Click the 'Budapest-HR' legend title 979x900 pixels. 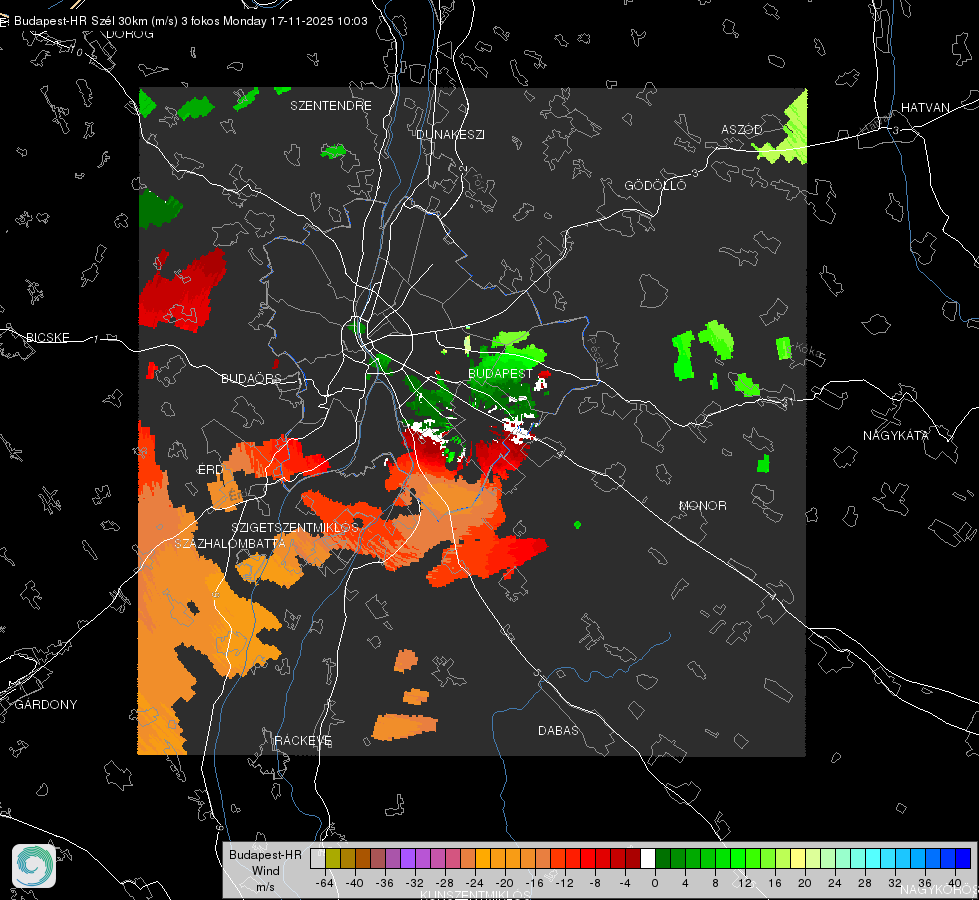pos(265,855)
